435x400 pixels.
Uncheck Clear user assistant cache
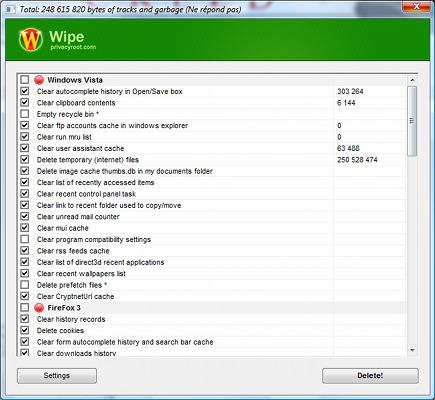click(25, 148)
